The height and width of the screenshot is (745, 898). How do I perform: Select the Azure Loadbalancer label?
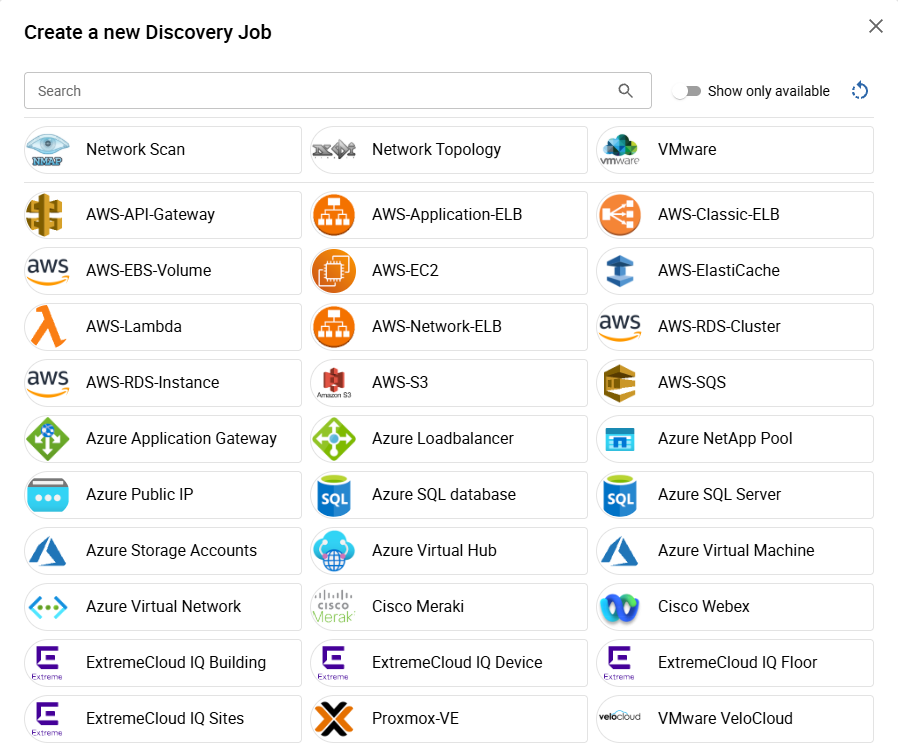[x=443, y=439]
